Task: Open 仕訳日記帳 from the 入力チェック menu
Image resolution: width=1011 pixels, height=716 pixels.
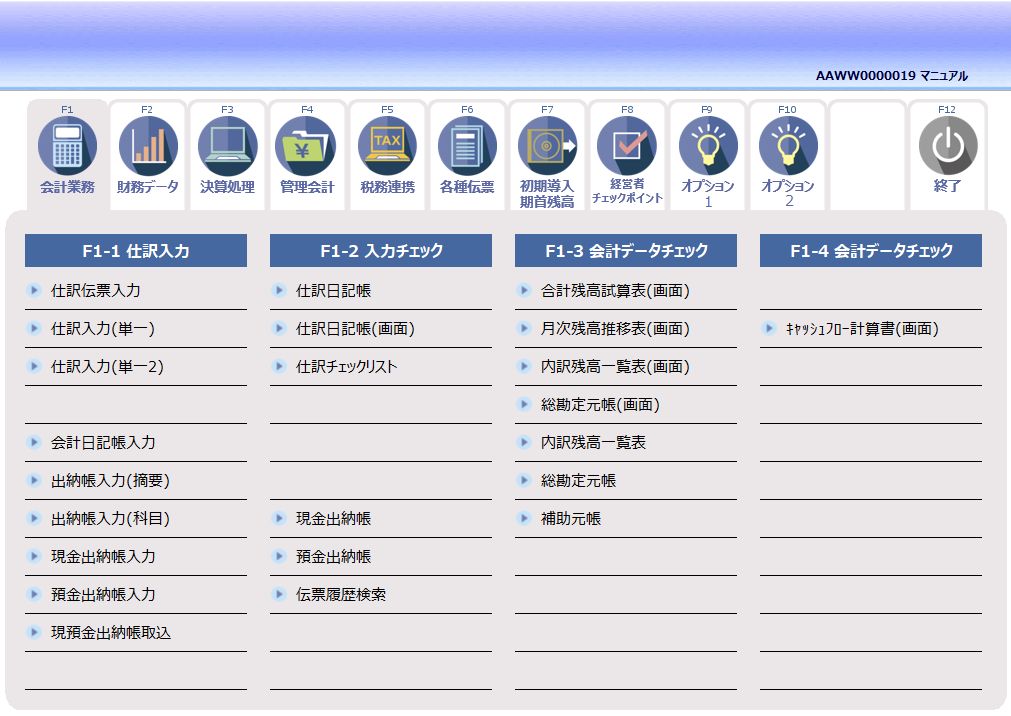Action: pos(320,290)
